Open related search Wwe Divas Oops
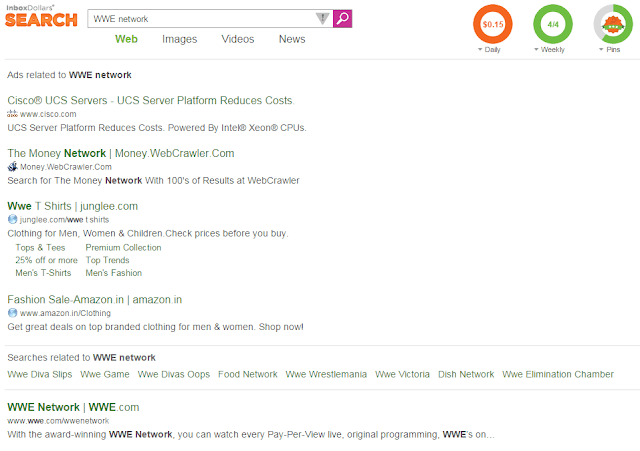Viewport: 640px width, 451px height. [x=174, y=374]
